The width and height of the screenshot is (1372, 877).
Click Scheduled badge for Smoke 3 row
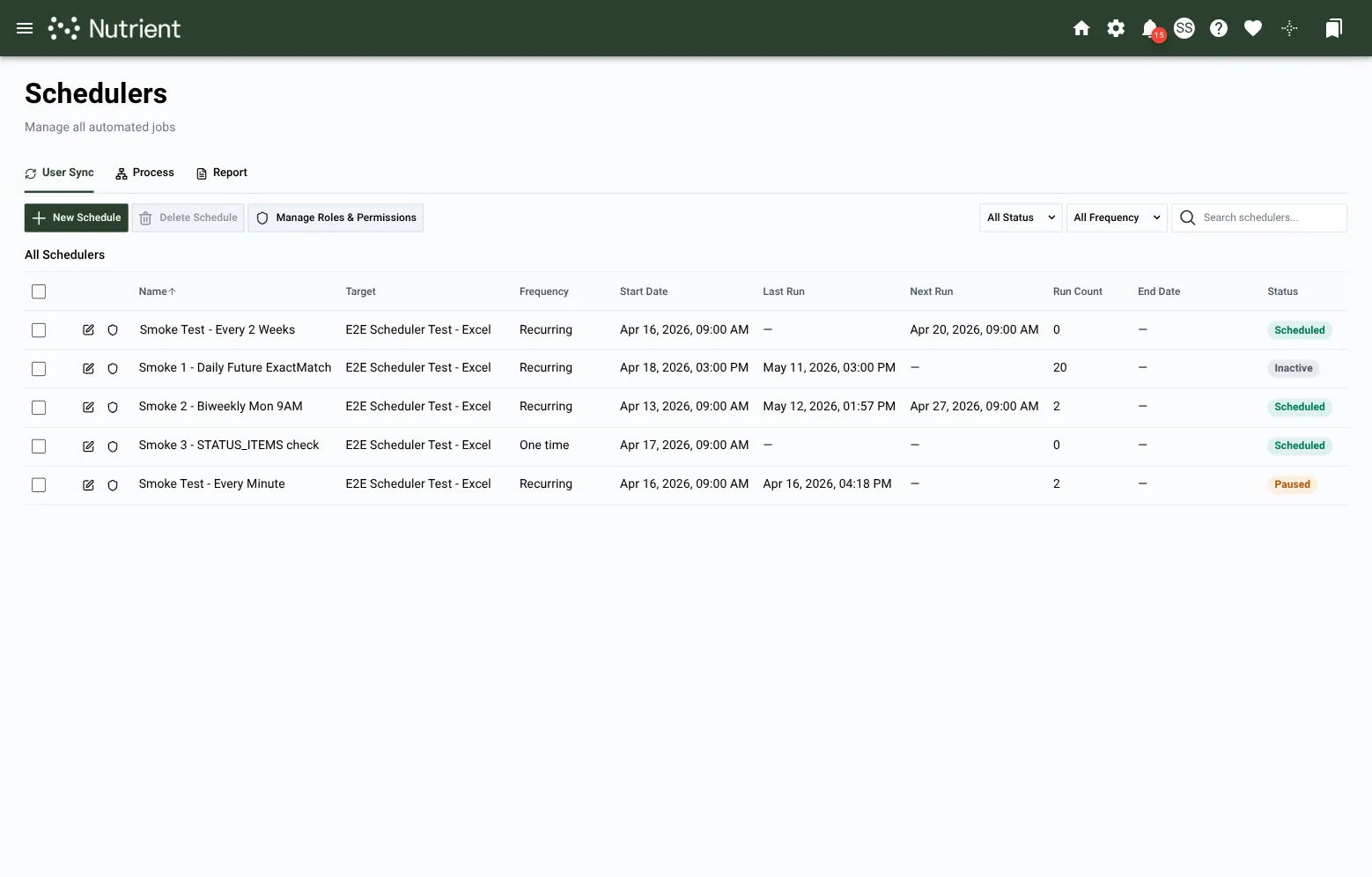tap(1300, 446)
